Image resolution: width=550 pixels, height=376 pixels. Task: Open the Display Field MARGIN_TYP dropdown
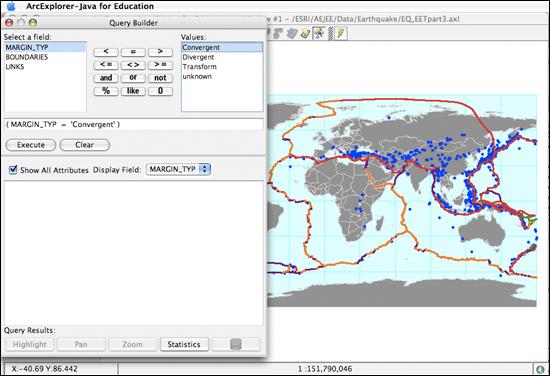tap(178, 169)
